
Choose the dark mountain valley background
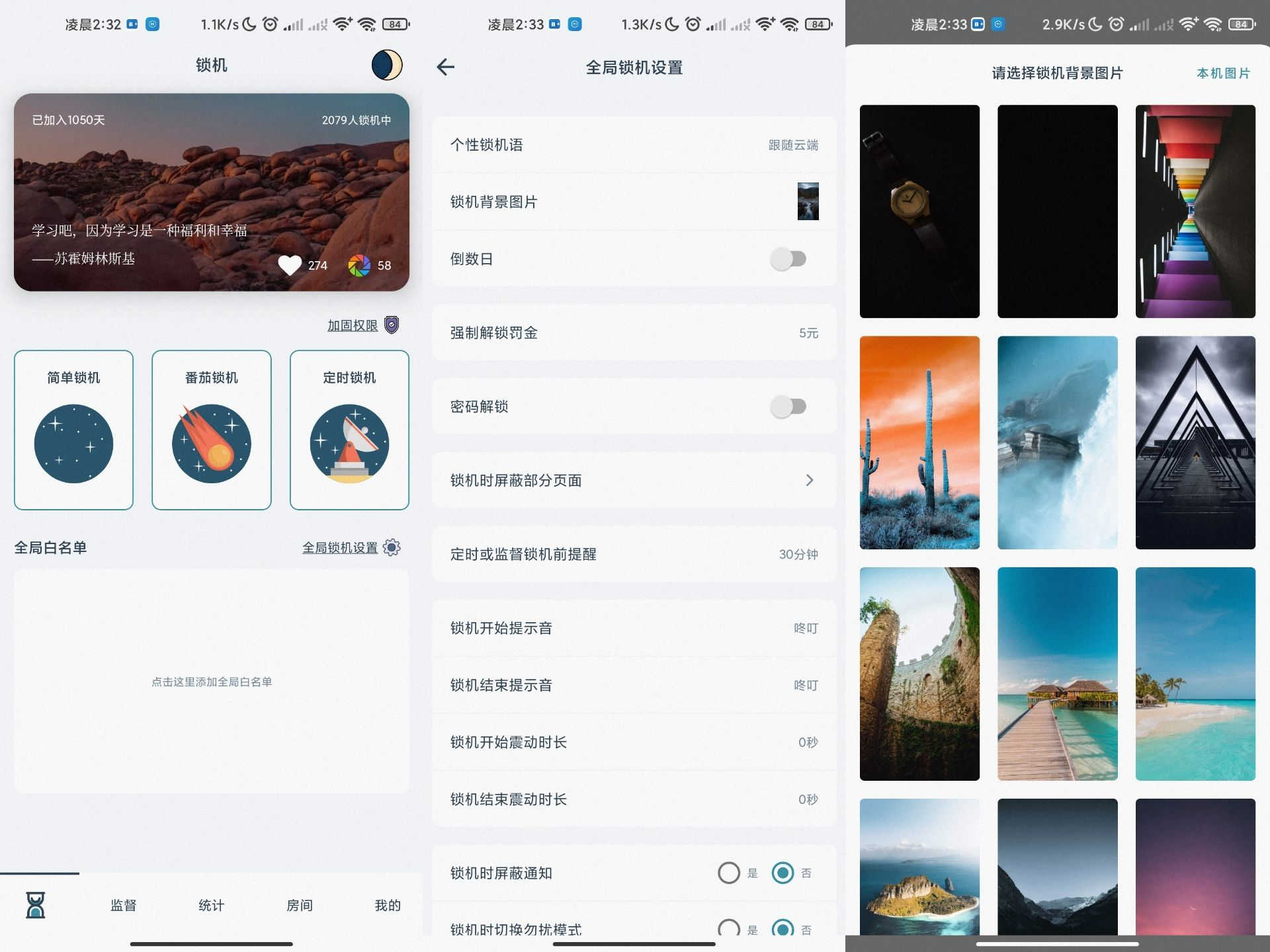tap(1058, 867)
